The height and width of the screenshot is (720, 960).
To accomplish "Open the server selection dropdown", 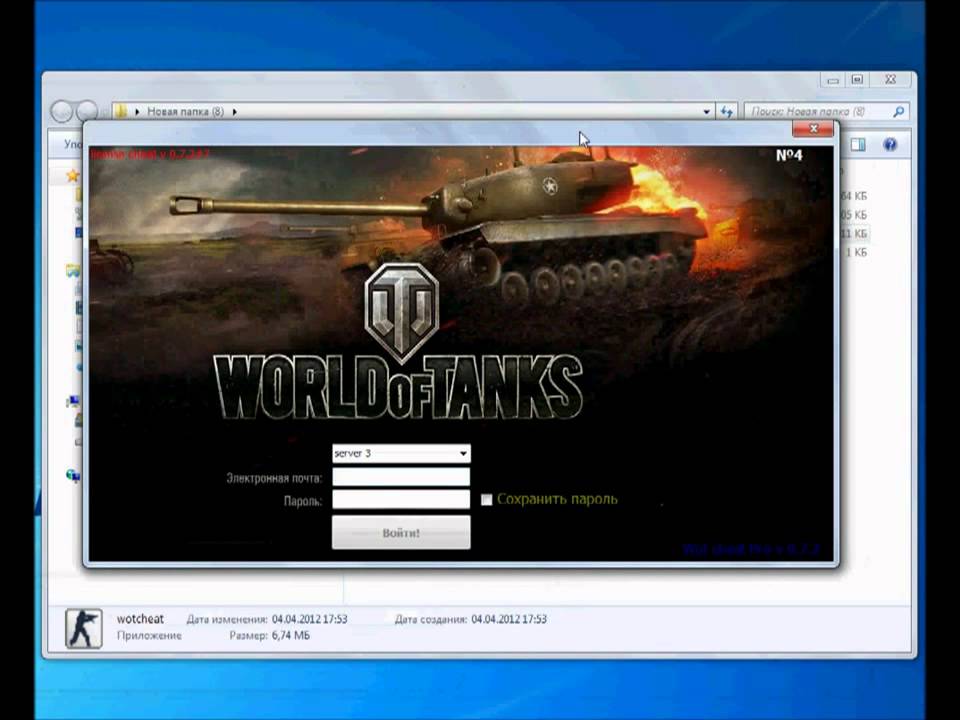I will click(x=402, y=453).
